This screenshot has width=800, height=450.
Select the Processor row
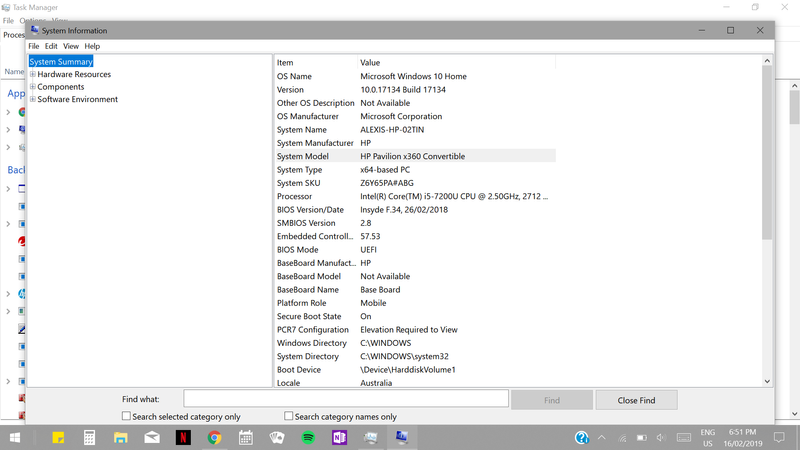click(x=415, y=196)
